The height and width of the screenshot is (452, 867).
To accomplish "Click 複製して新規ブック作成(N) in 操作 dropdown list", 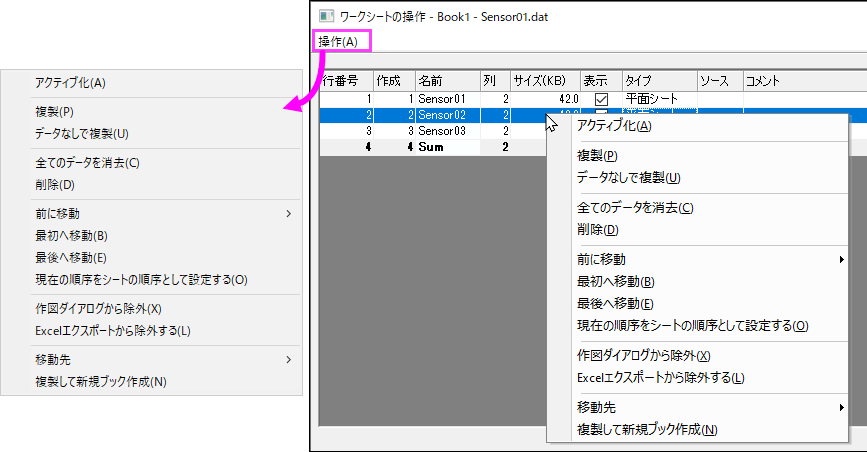I will pyautogui.click(x=101, y=382).
